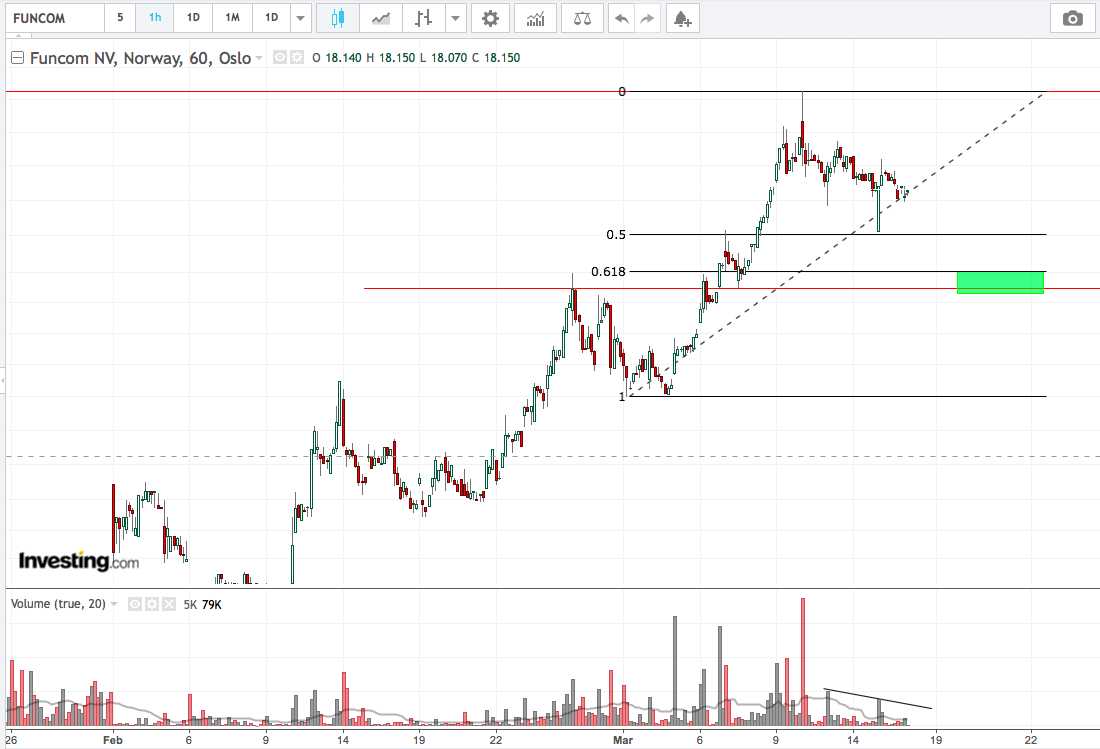Click the Volume (true, 20) label
Screen dimensions: 1100x749
(x=58, y=604)
